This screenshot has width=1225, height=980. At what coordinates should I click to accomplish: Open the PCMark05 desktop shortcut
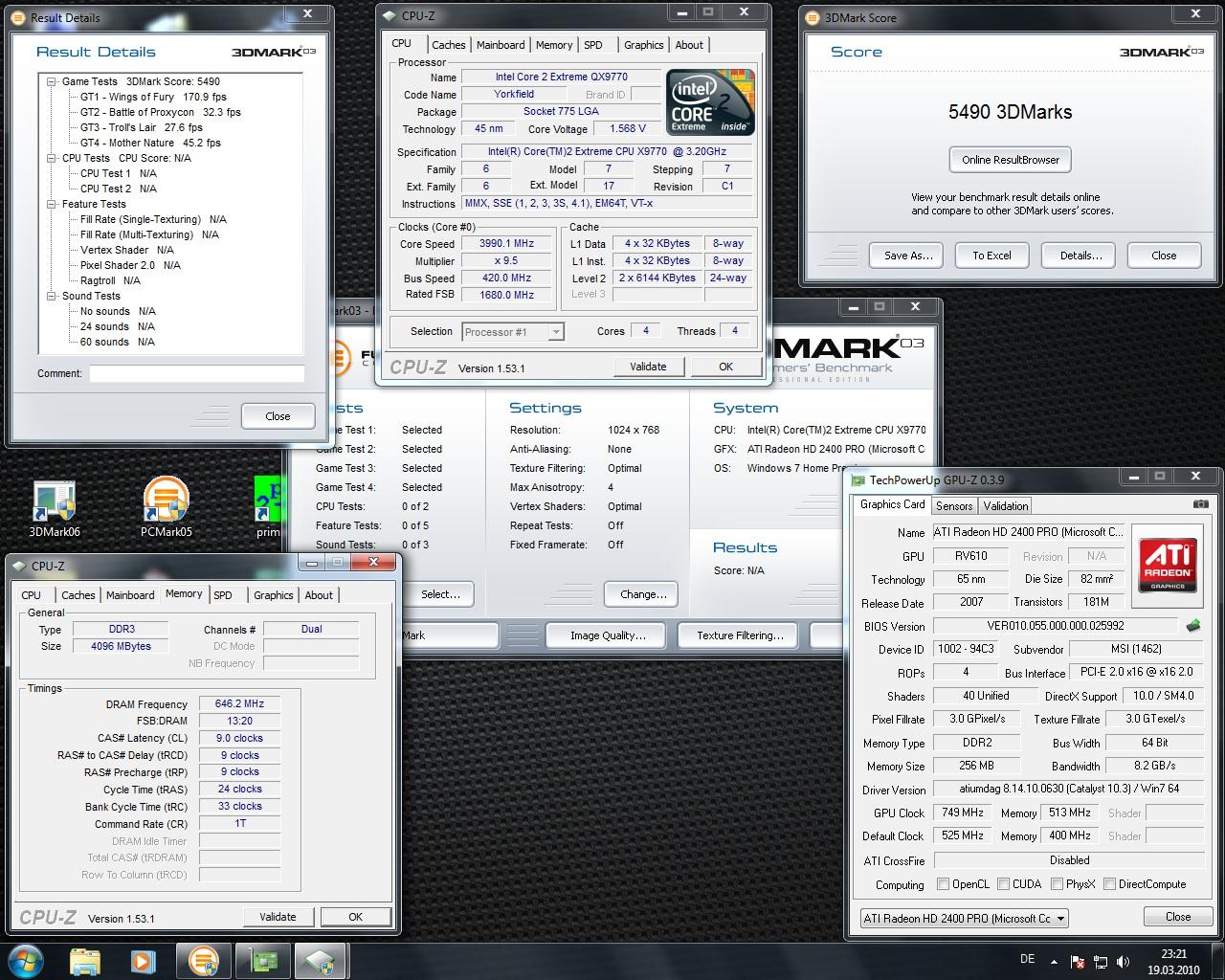tap(167, 507)
